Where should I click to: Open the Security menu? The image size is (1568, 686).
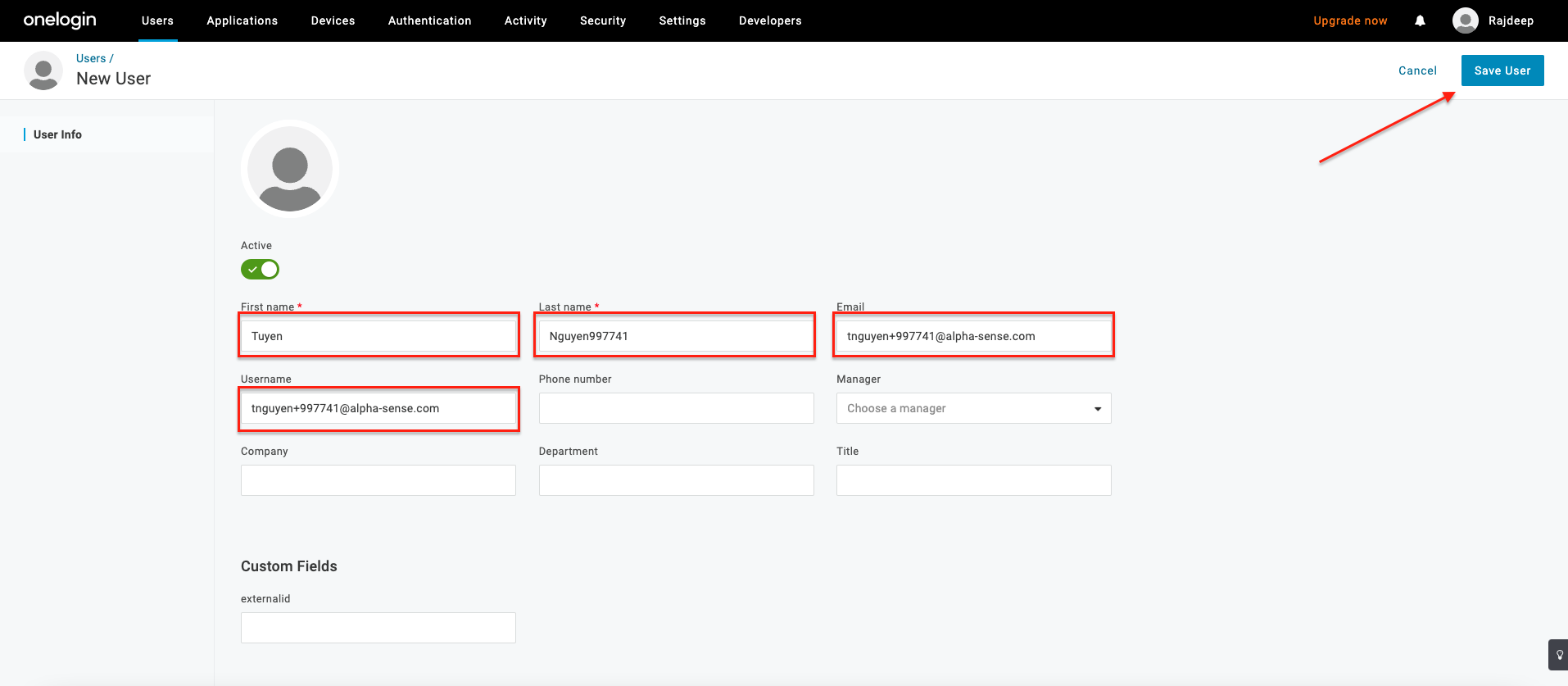[x=602, y=20]
